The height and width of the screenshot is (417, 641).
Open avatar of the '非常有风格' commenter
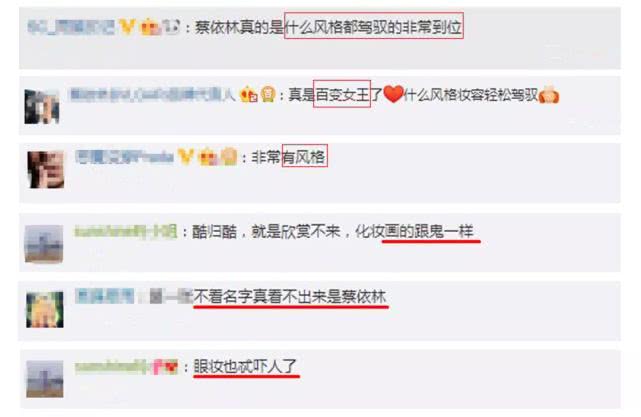point(45,169)
